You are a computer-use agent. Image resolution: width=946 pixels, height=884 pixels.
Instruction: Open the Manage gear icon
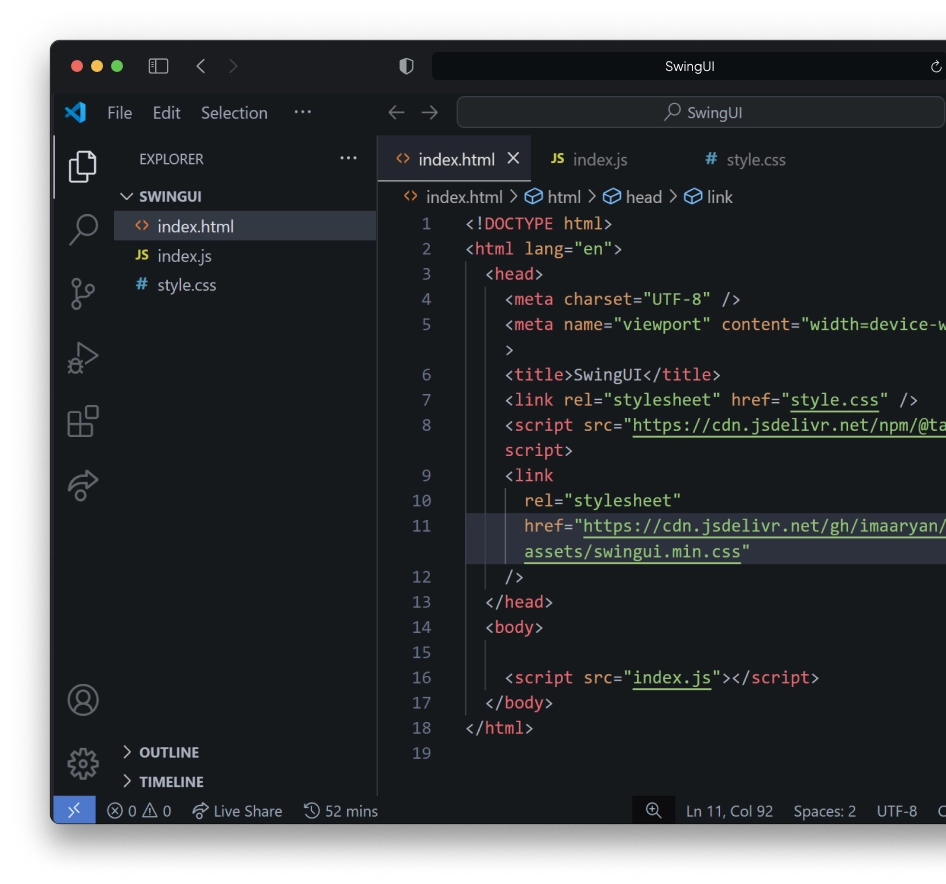coord(83,764)
